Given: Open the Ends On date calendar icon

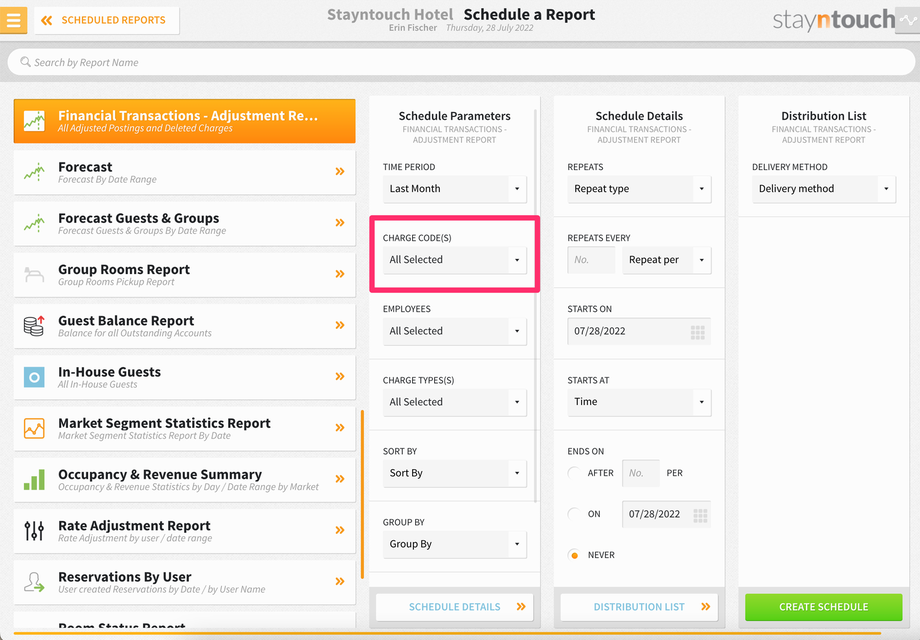Looking at the screenshot, I should pos(700,515).
